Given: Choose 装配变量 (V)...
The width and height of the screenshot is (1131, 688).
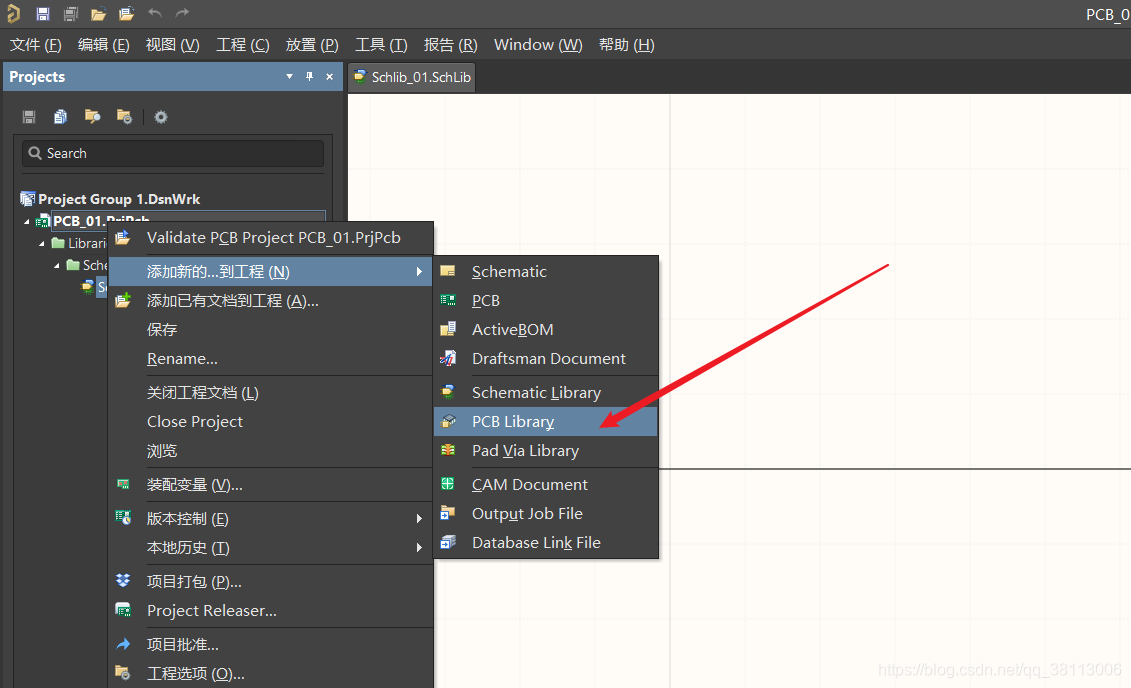Looking at the screenshot, I should (x=271, y=485).
